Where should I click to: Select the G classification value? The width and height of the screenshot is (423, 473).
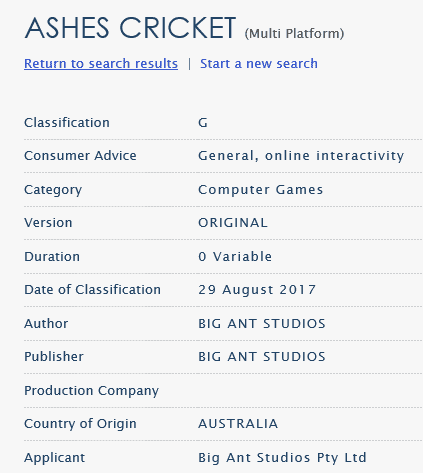[x=203, y=123]
